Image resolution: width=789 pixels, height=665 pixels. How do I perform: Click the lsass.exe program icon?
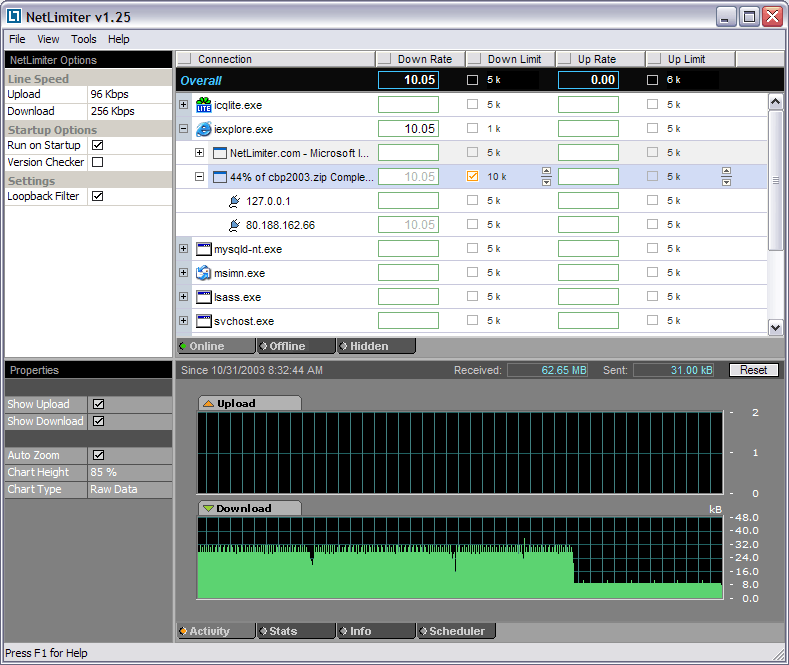pyautogui.click(x=203, y=297)
